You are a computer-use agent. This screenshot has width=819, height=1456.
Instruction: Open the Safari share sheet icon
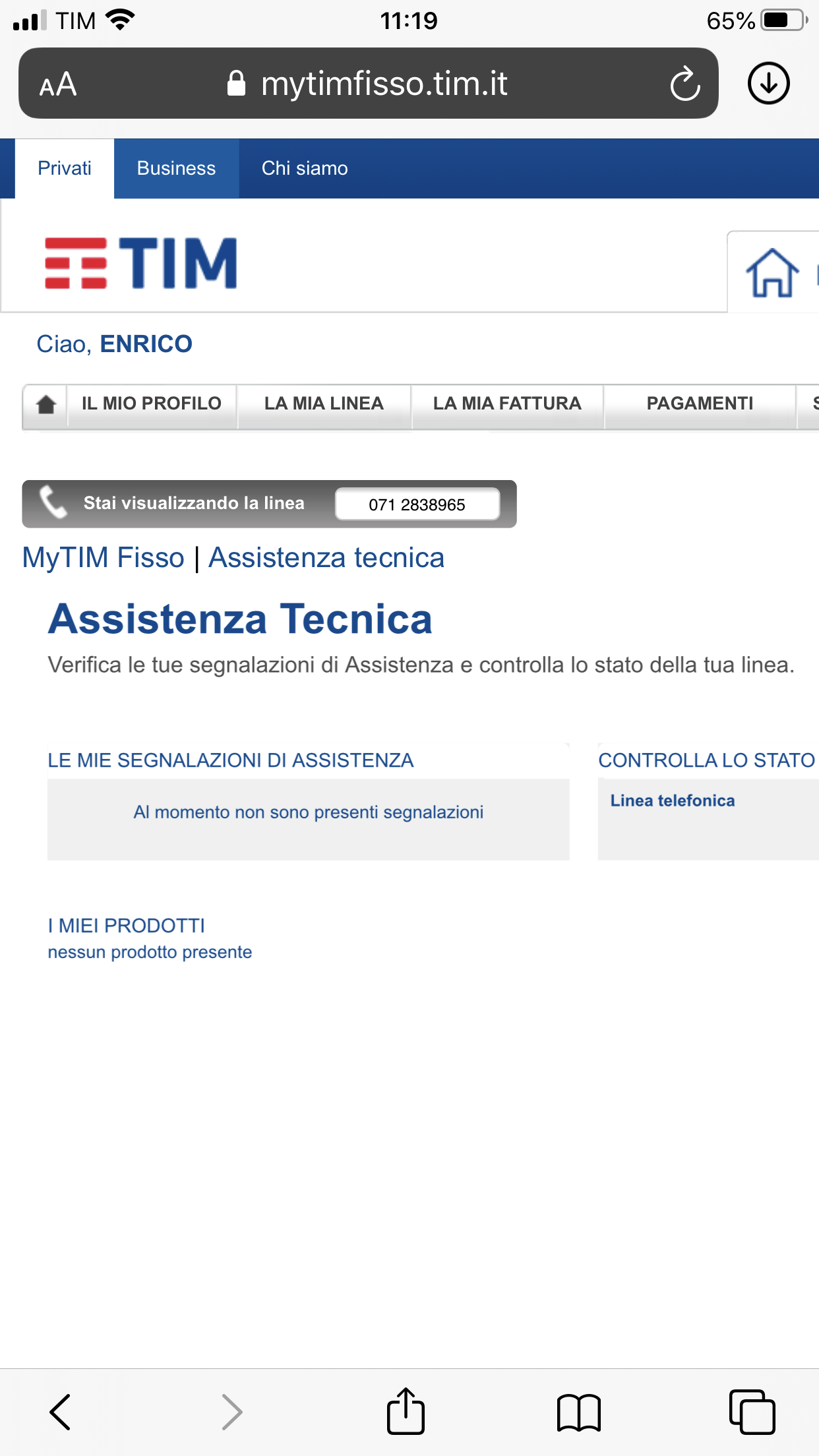point(405,1410)
